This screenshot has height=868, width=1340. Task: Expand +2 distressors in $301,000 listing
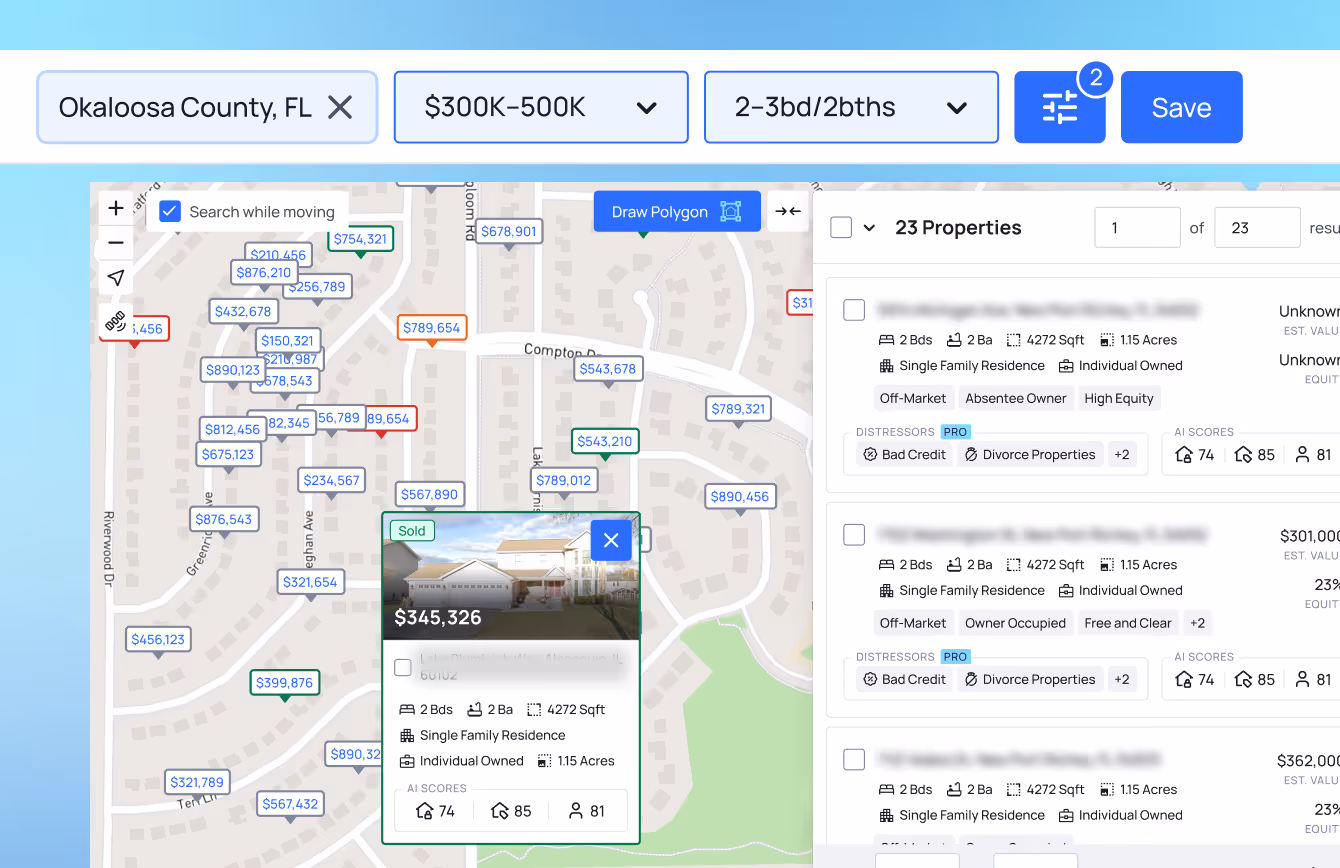1122,679
